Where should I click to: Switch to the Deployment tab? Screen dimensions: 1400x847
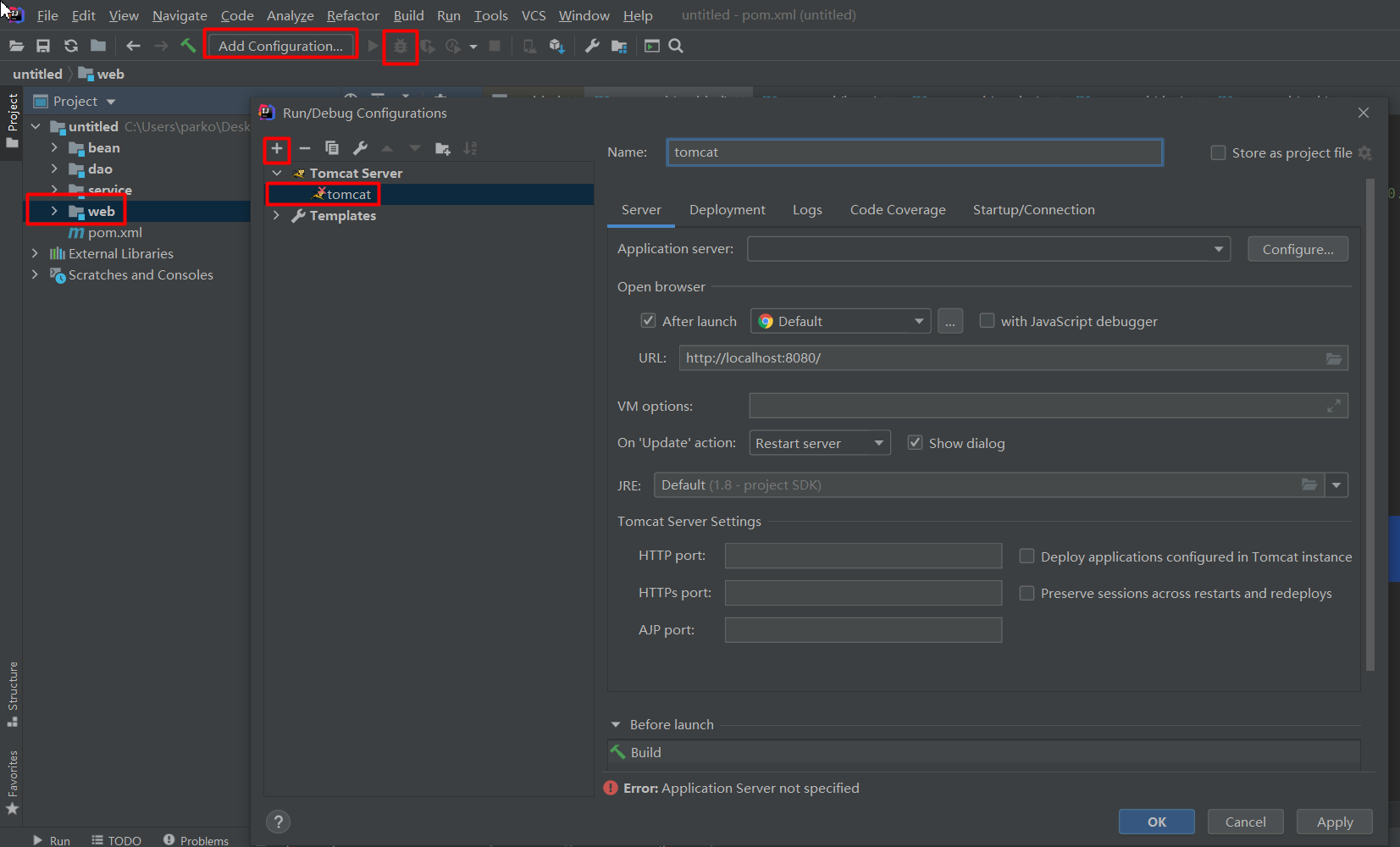(x=727, y=210)
